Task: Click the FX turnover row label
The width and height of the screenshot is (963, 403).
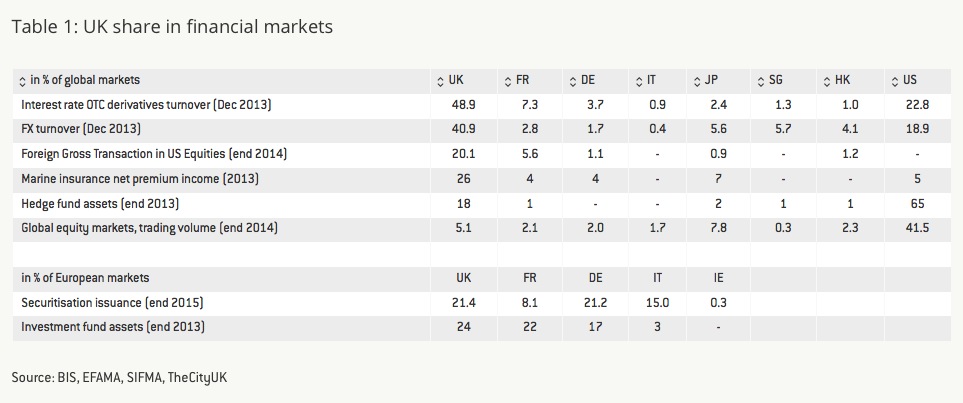Action: [x=81, y=130]
